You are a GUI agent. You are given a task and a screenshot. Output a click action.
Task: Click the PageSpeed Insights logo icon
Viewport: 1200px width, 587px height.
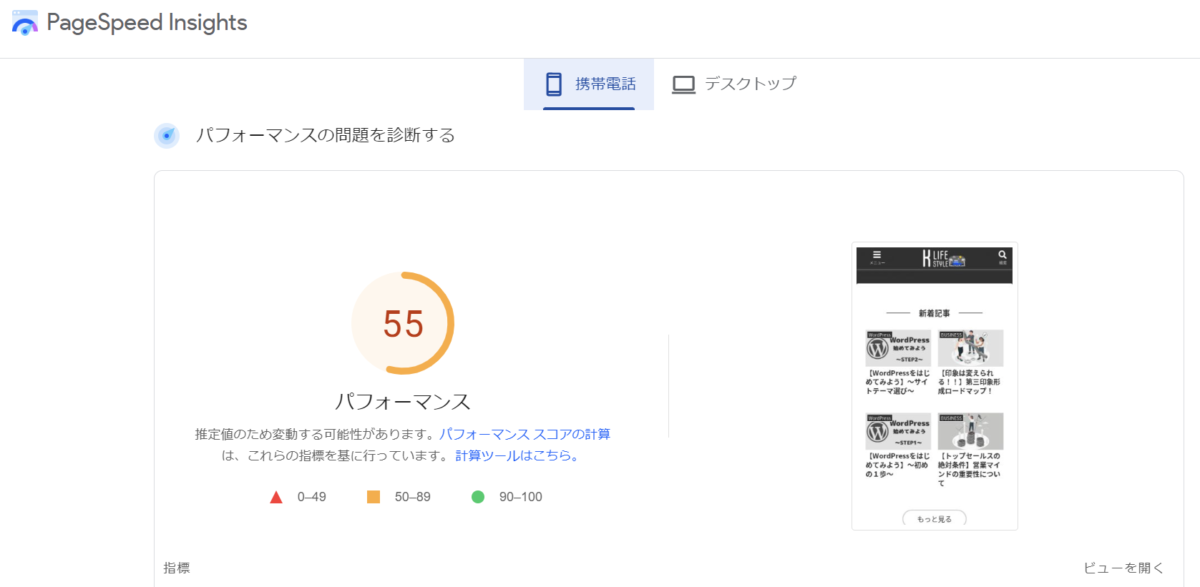pyautogui.click(x=24, y=22)
